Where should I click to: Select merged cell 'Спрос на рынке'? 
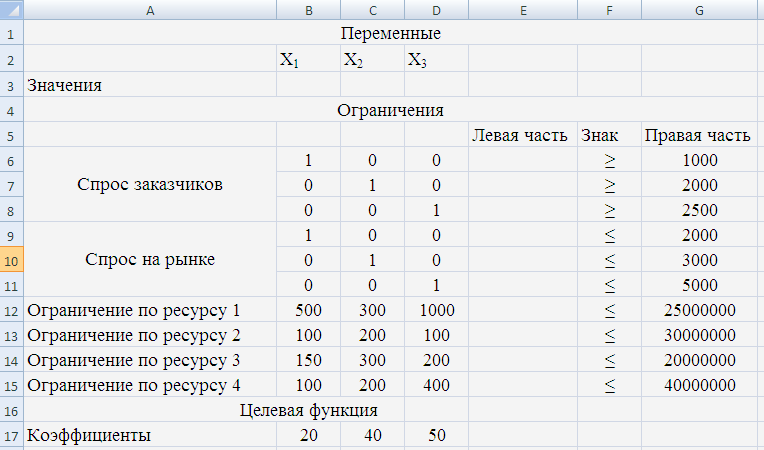[x=150, y=260]
